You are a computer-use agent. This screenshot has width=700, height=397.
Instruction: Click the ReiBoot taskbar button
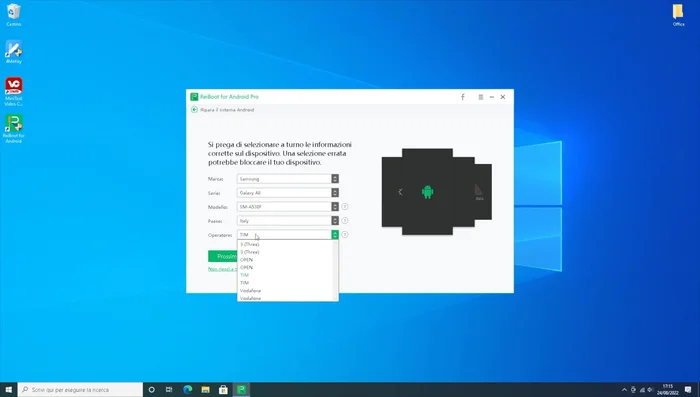pyautogui.click(x=242, y=390)
